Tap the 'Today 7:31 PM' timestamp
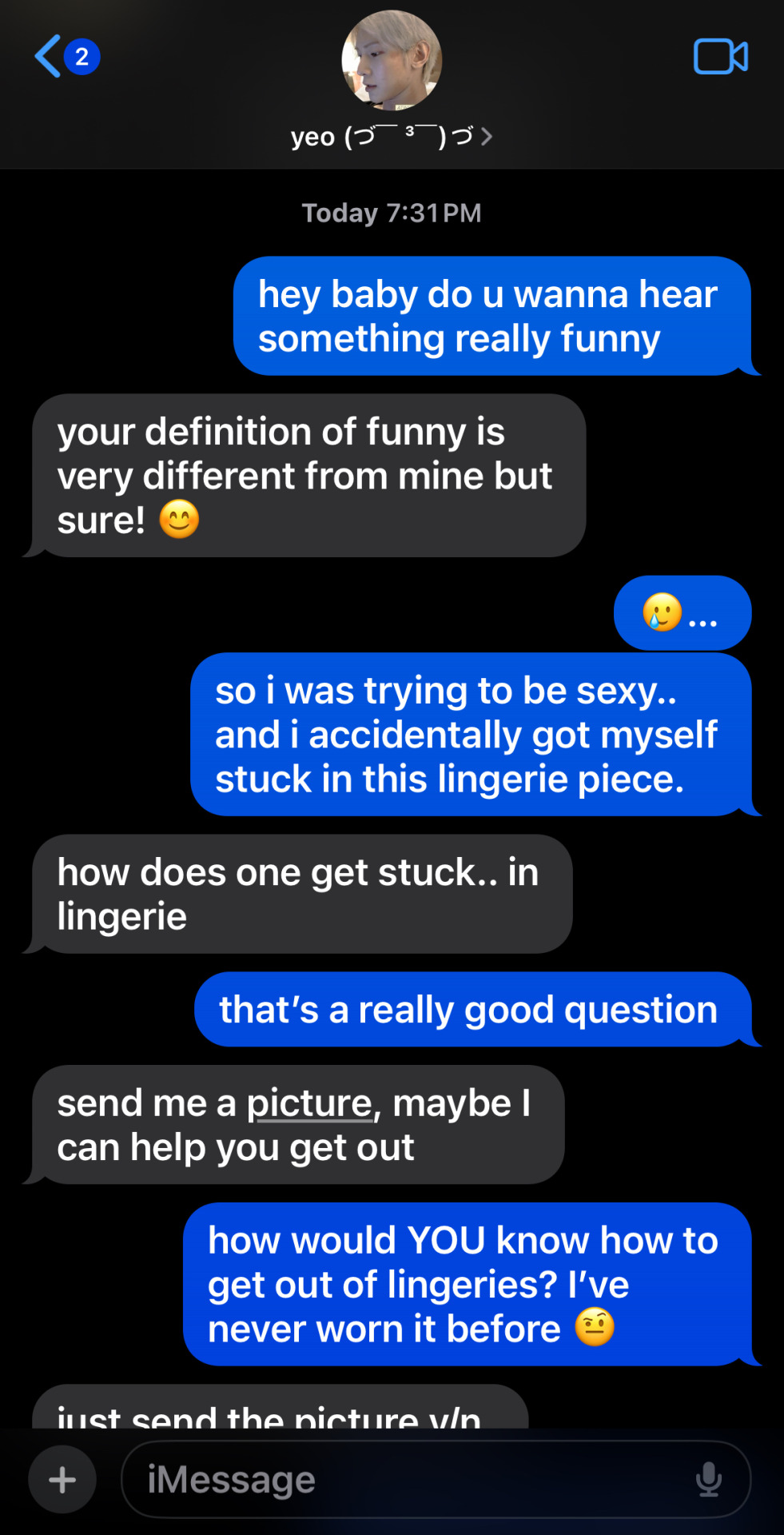784x1535 pixels. point(392,213)
